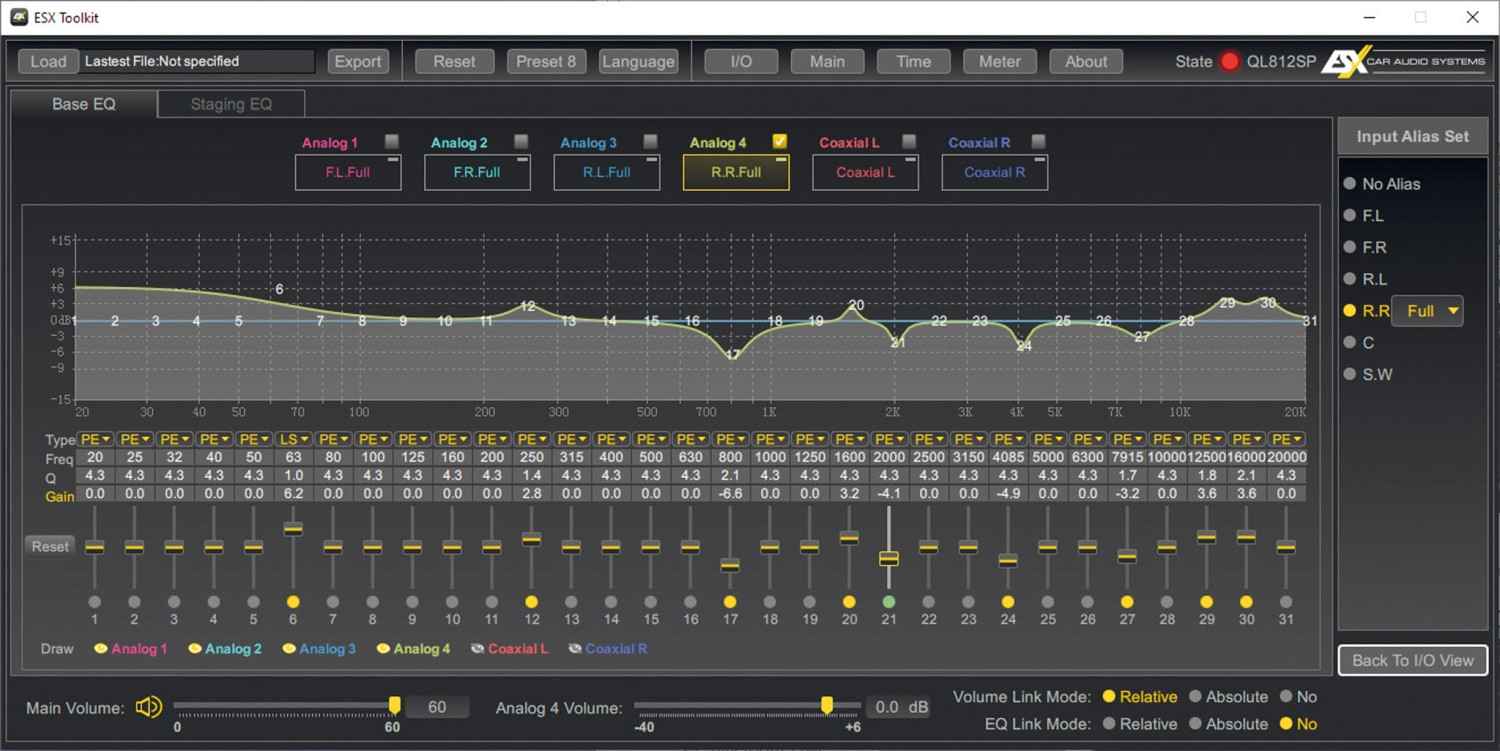
Task: Set EQ Link Mode to Relative
Action: click(x=1109, y=724)
